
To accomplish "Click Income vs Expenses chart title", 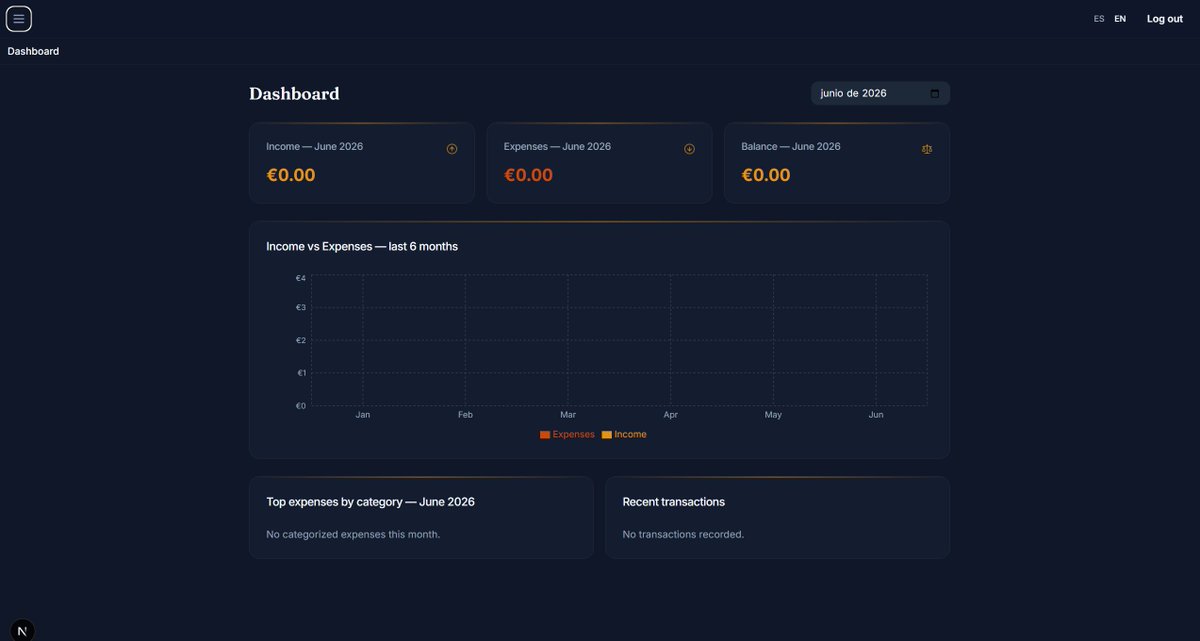I will [362, 246].
